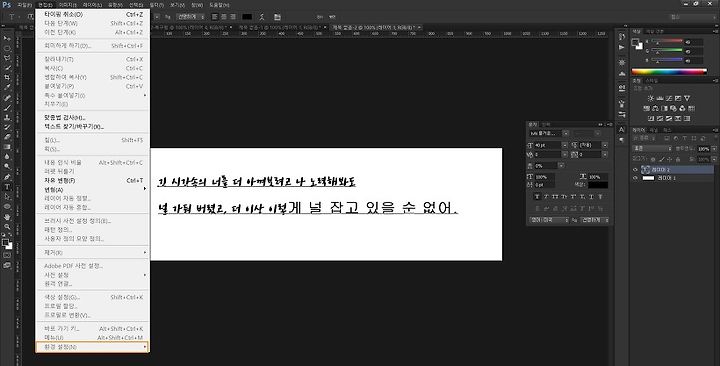
Task: Open the warp text icon in options bar
Action: click(262, 17)
